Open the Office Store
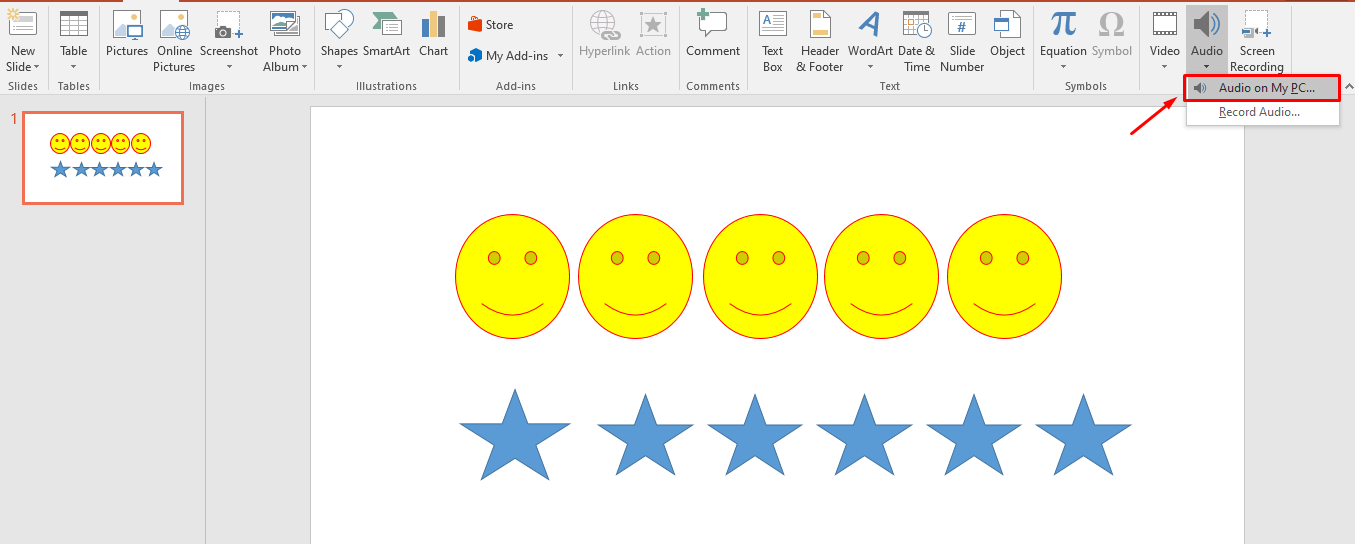The height and width of the screenshot is (544, 1355). click(x=491, y=25)
